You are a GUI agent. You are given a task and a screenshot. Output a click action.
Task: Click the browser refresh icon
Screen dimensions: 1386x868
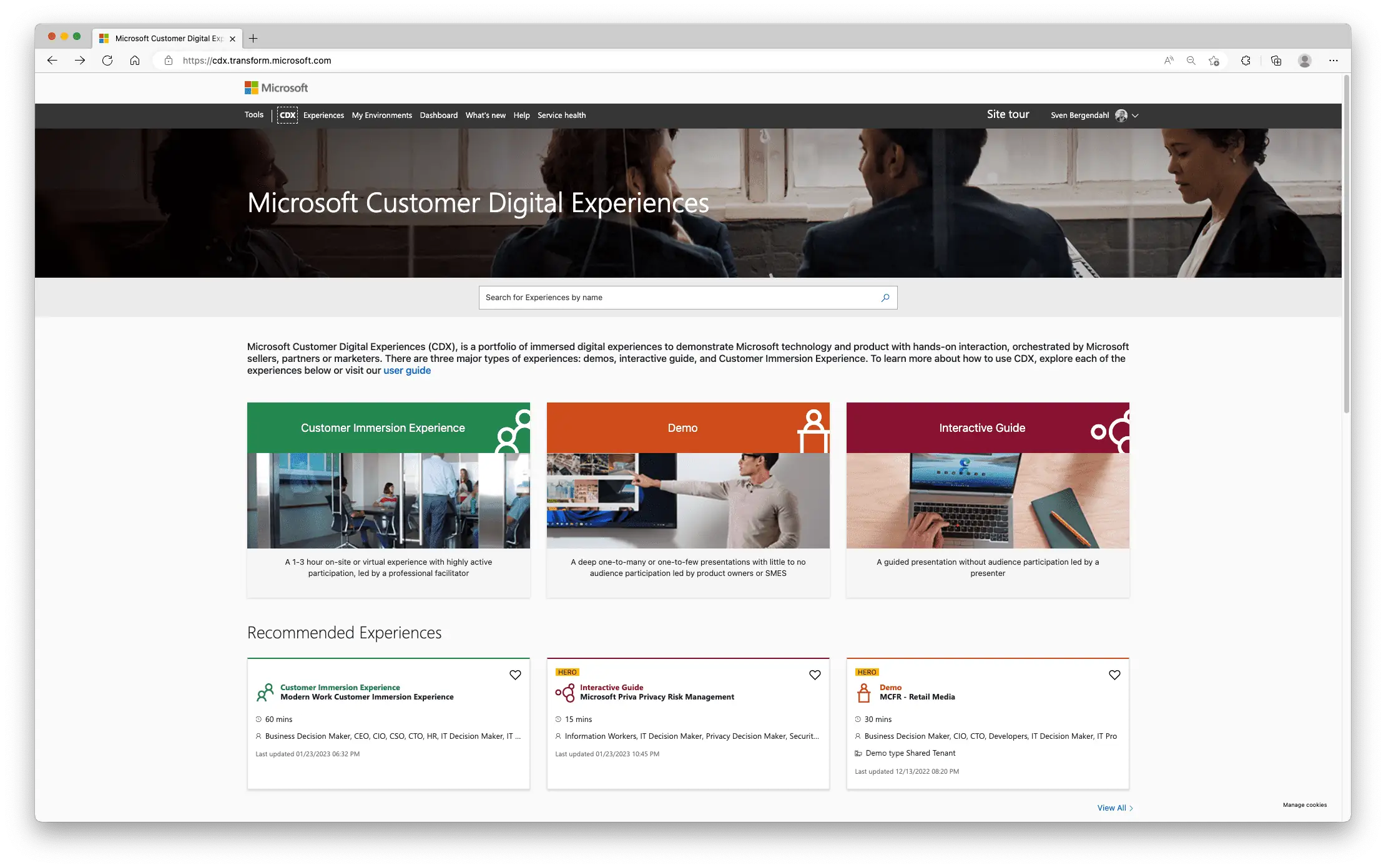pos(107,61)
